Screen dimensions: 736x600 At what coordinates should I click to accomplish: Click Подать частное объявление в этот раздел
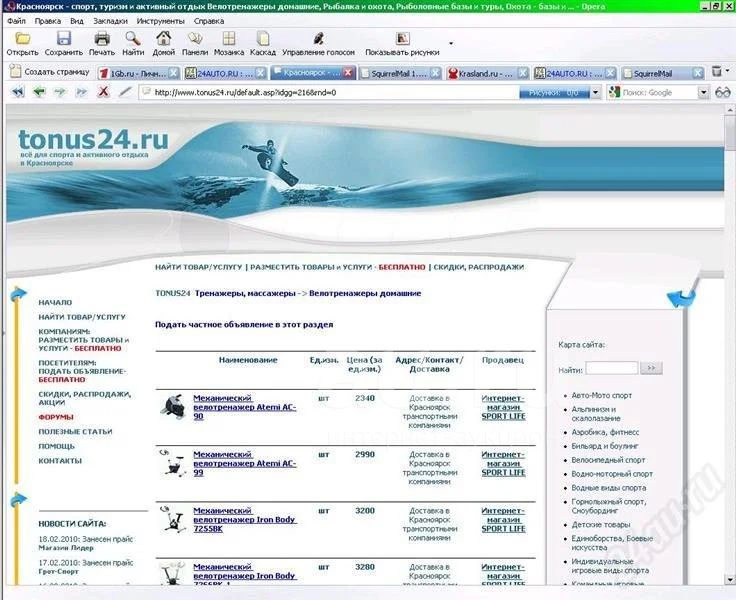pos(244,324)
